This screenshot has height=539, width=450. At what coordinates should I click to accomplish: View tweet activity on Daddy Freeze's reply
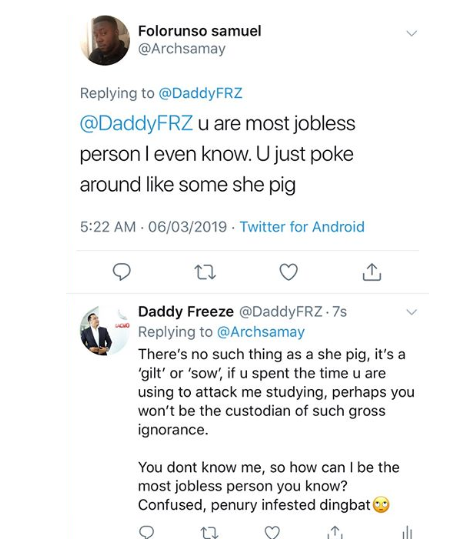[407, 532]
